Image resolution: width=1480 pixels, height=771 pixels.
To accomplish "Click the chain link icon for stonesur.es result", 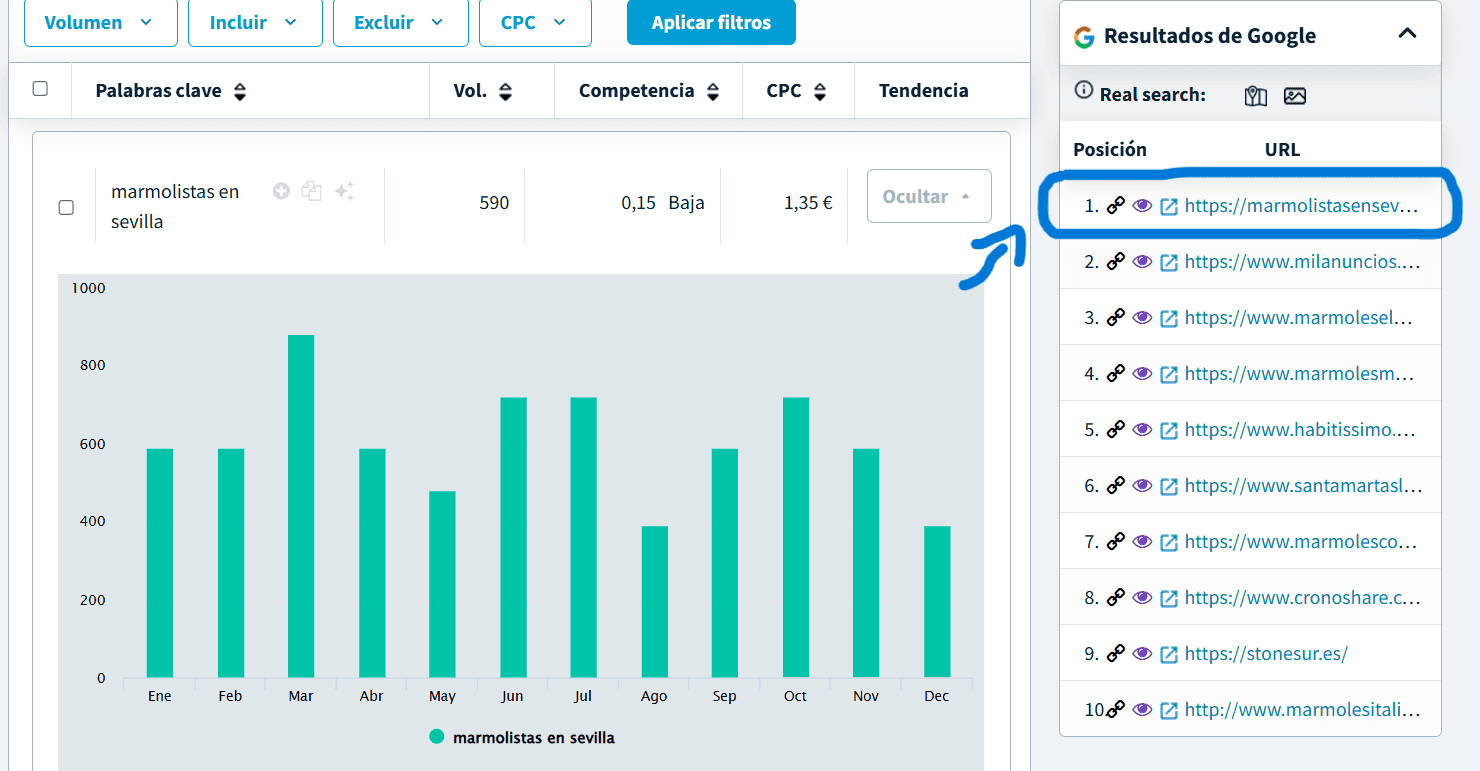I will coord(1116,654).
